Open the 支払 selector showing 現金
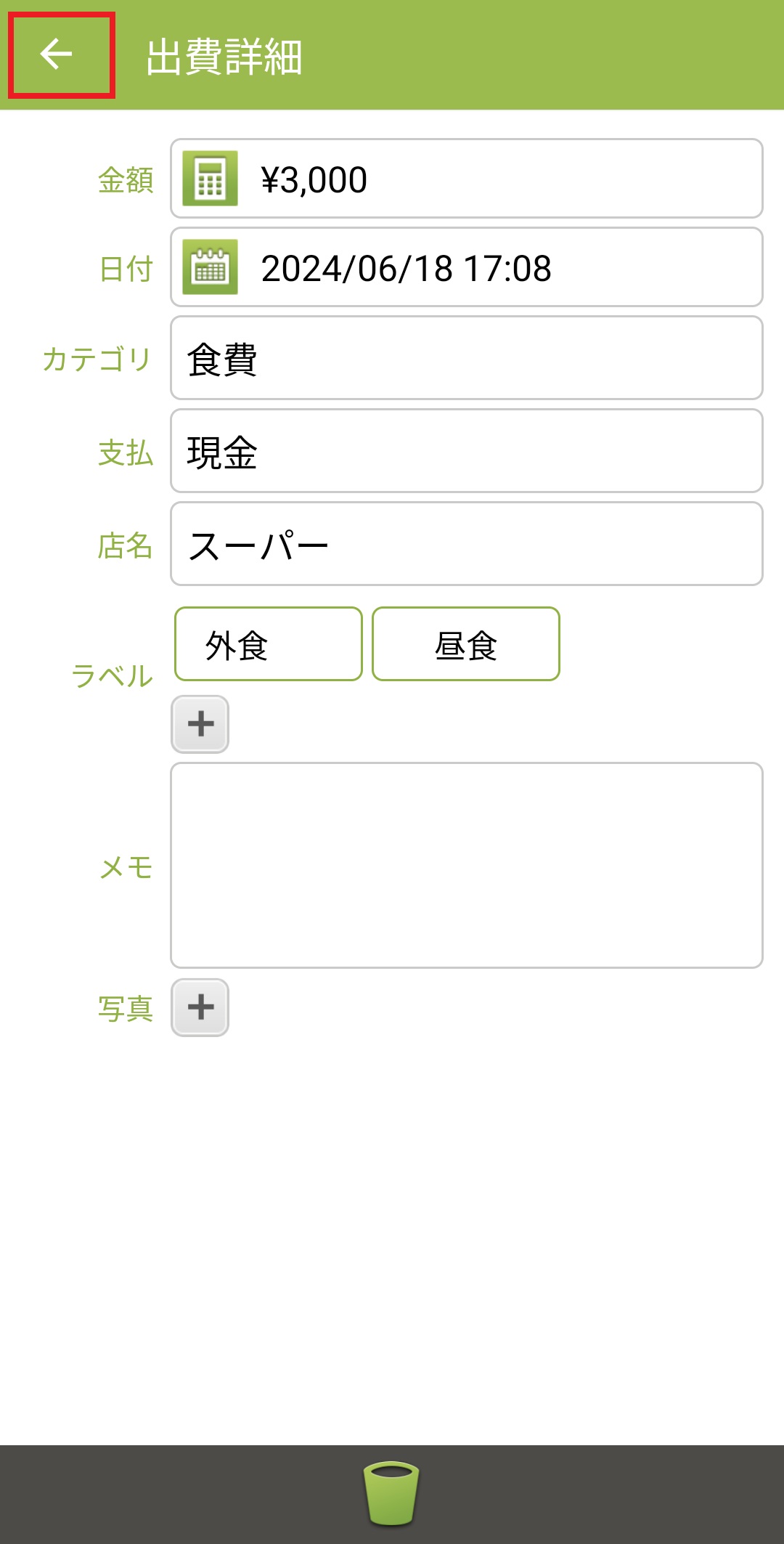Screen dimensions: 784x1544 point(466,451)
